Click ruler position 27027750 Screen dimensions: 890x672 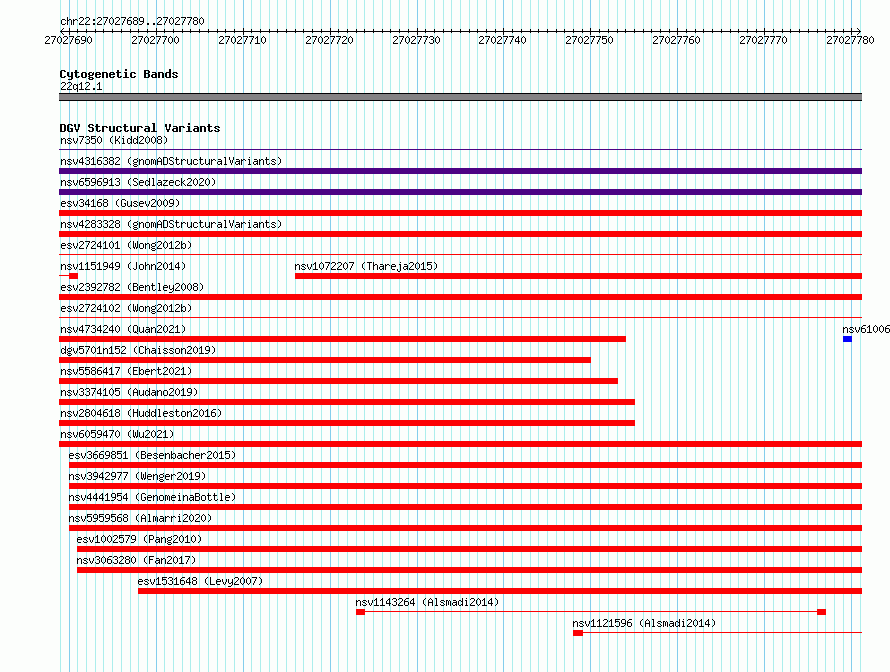pyautogui.click(x=589, y=40)
